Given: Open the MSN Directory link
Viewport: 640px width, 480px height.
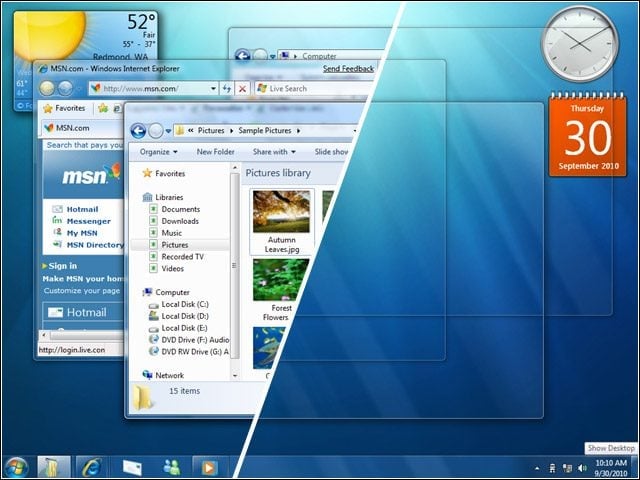Looking at the screenshot, I should pyautogui.click(x=95, y=245).
